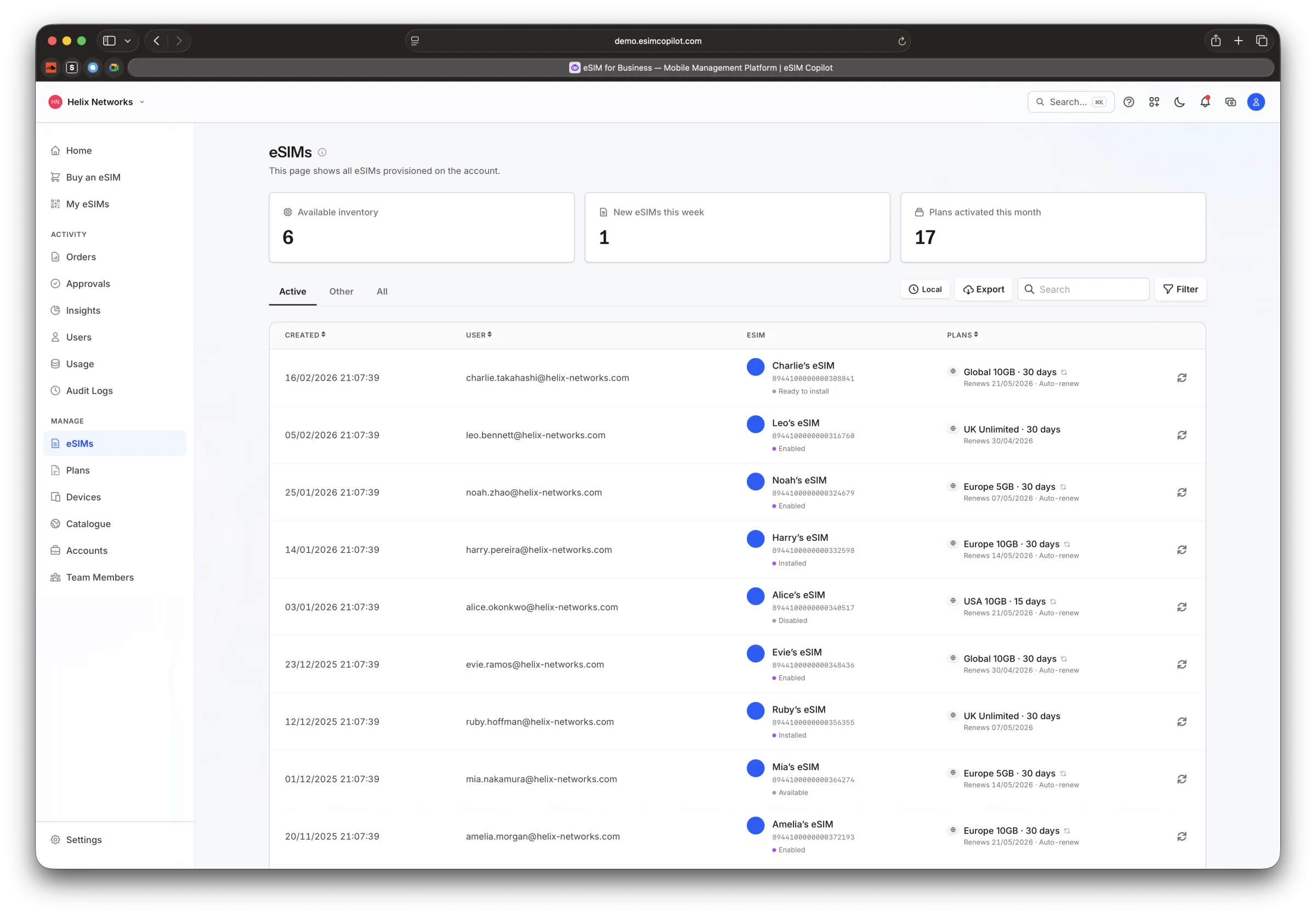Open Devices page
Viewport: 1316px width, 916px height.
pyautogui.click(x=115, y=497)
